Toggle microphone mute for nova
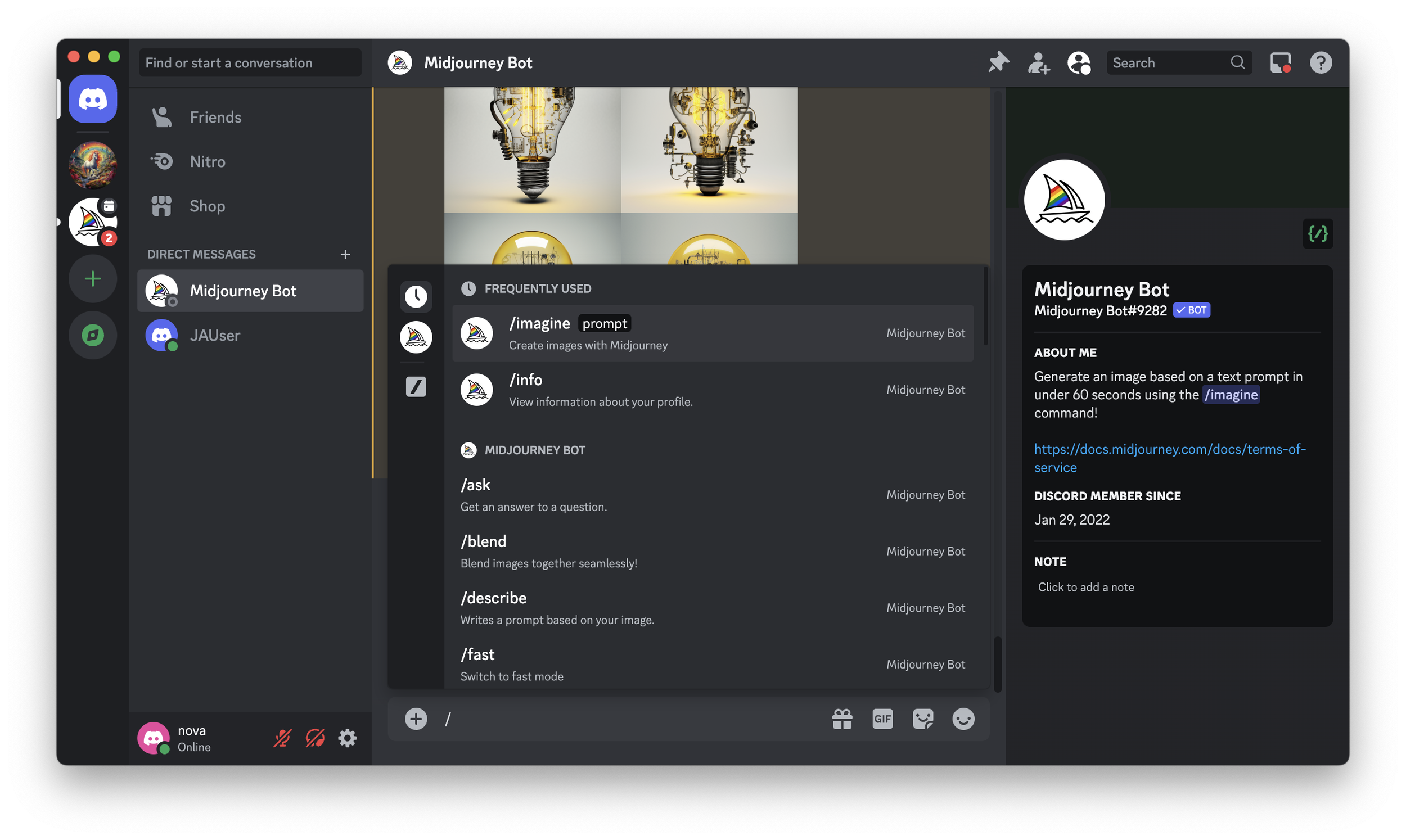 click(x=282, y=738)
